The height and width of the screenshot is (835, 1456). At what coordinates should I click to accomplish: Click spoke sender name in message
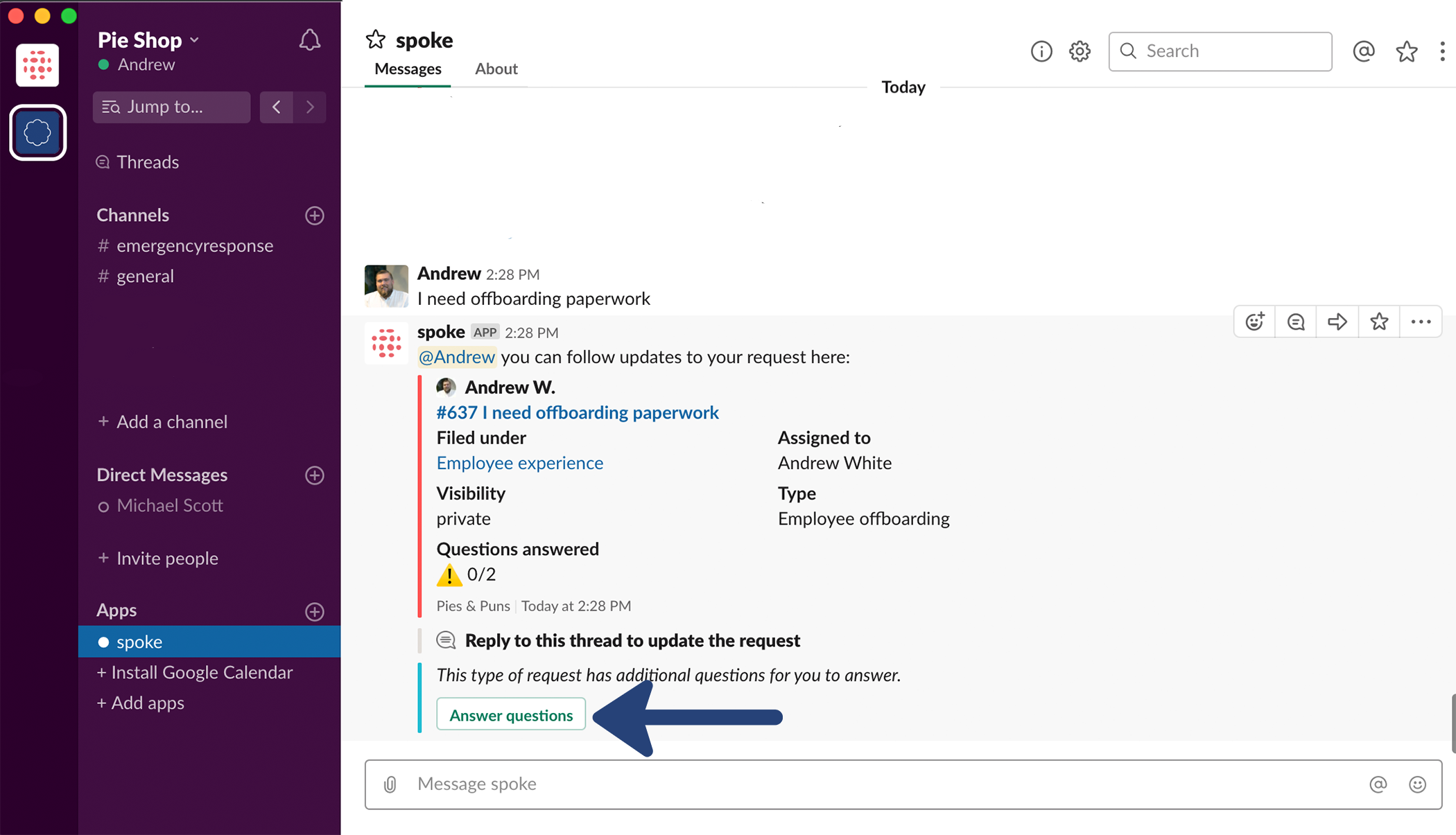[x=441, y=332]
